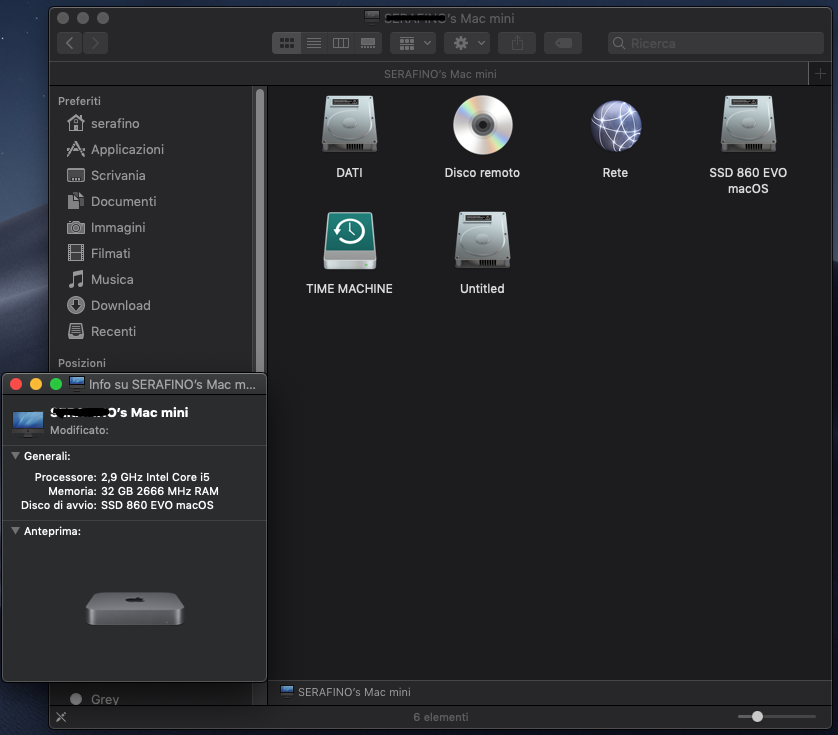Select the SERAFINO's Mac mini tab
The width and height of the screenshot is (838, 735).
click(429, 74)
